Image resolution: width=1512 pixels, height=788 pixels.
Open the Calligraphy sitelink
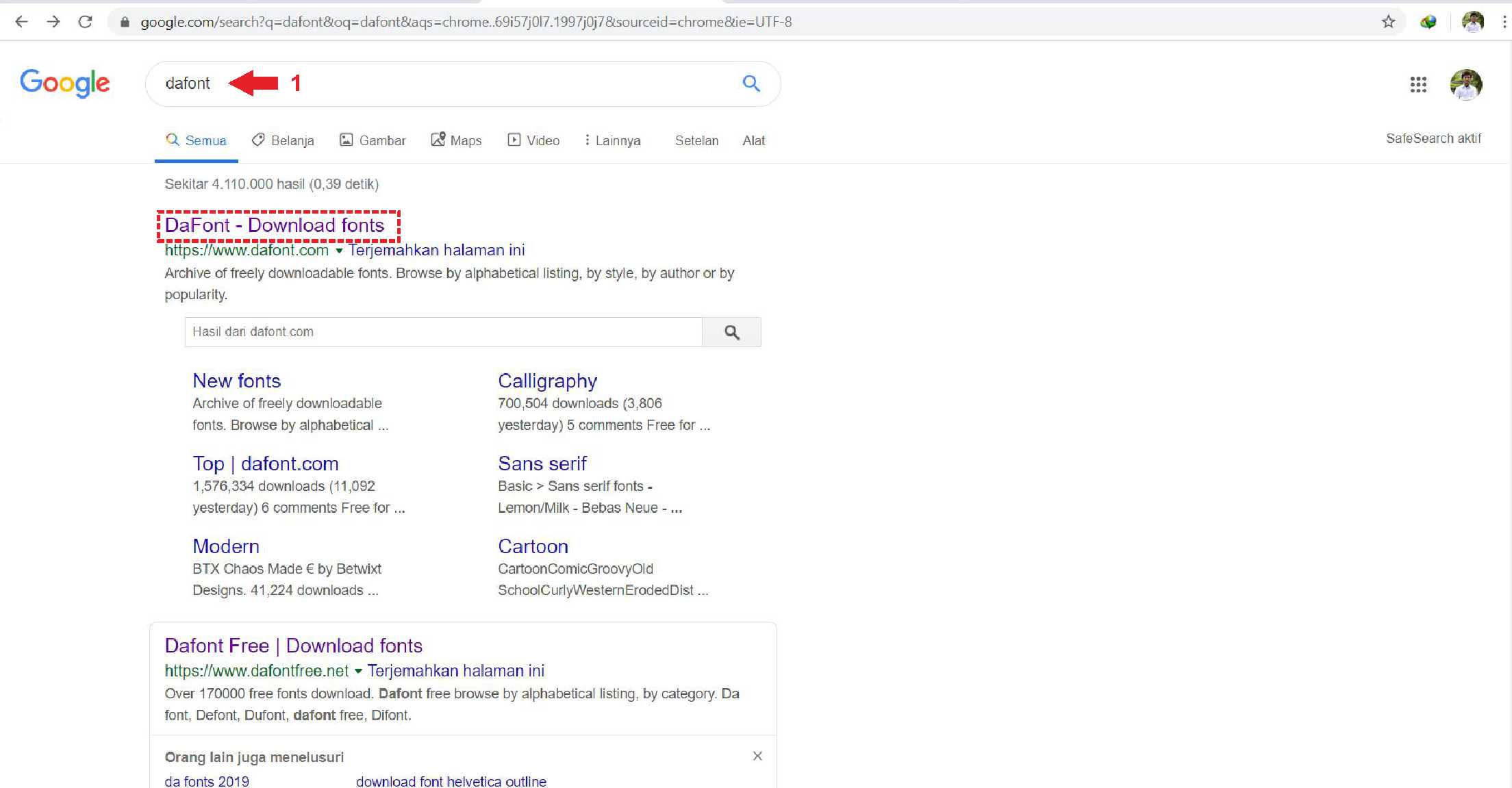[547, 381]
